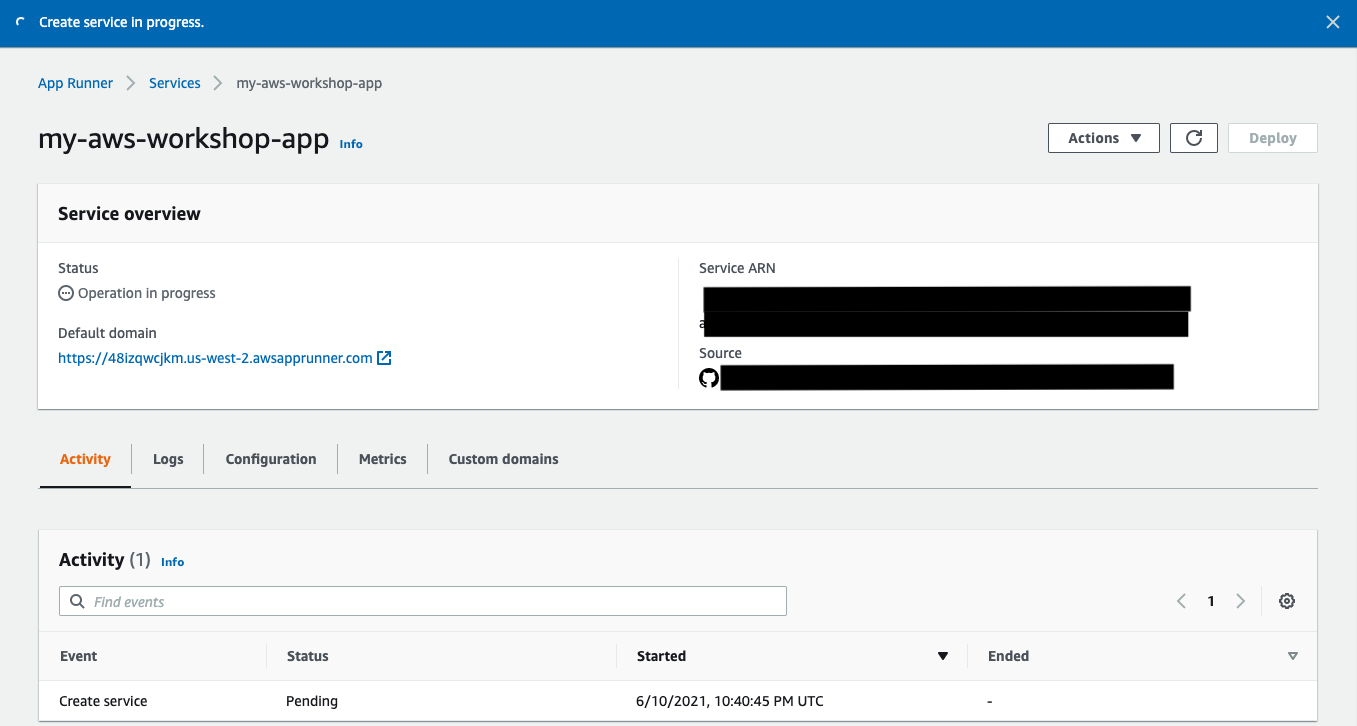The height and width of the screenshot is (726, 1357).
Task: Sort by Started column descending arrow
Action: pyautogui.click(x=942, y=656)
